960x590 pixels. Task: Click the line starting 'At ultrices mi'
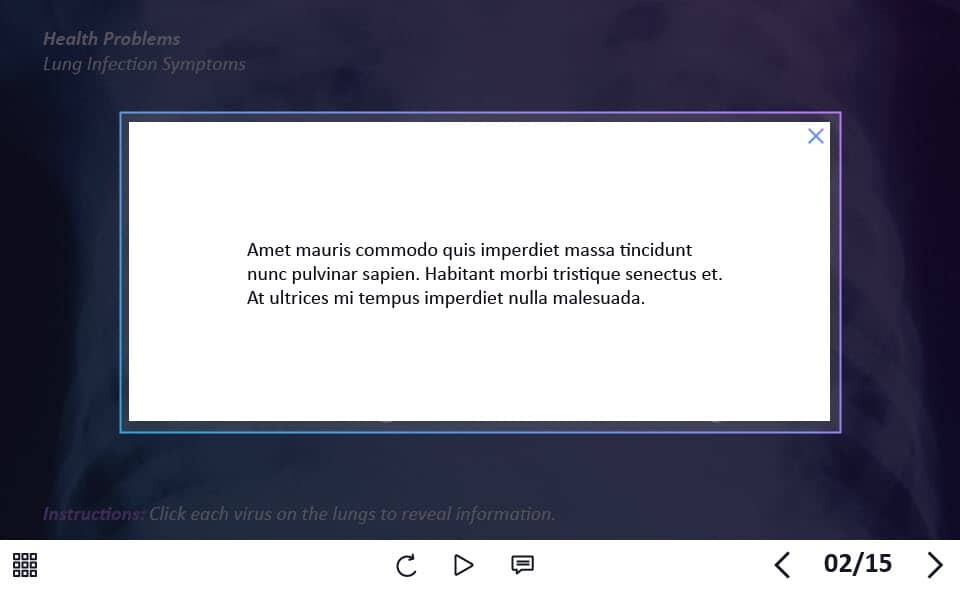[446, 298]
